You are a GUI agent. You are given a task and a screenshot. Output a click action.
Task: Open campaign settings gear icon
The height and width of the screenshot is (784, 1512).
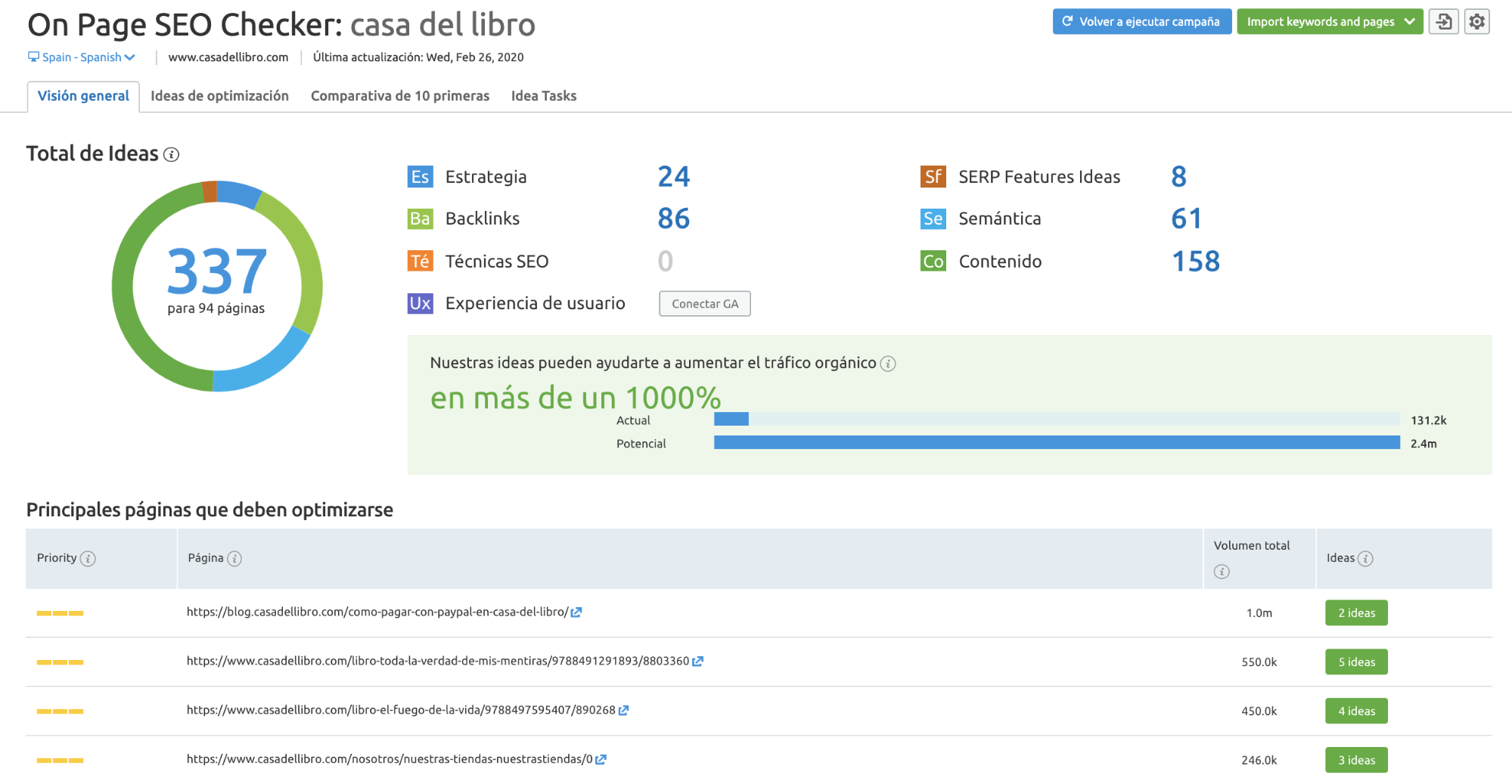click(x=1476, y=22)
